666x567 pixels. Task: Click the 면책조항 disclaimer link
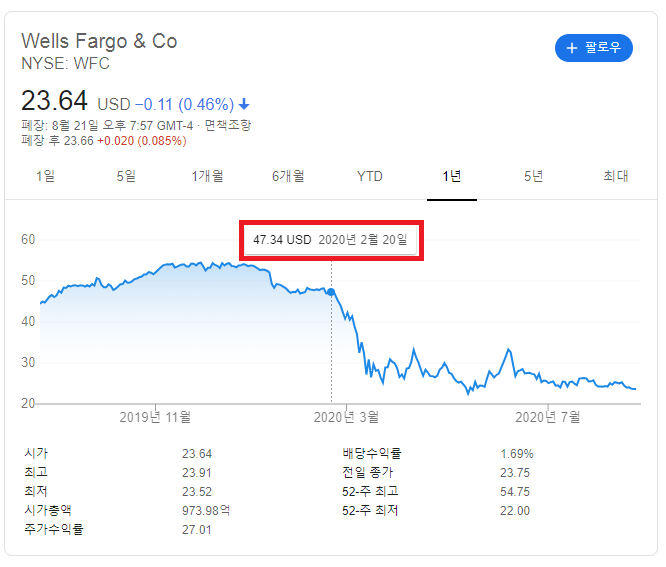pyautogui.click(x=228, y=125)
